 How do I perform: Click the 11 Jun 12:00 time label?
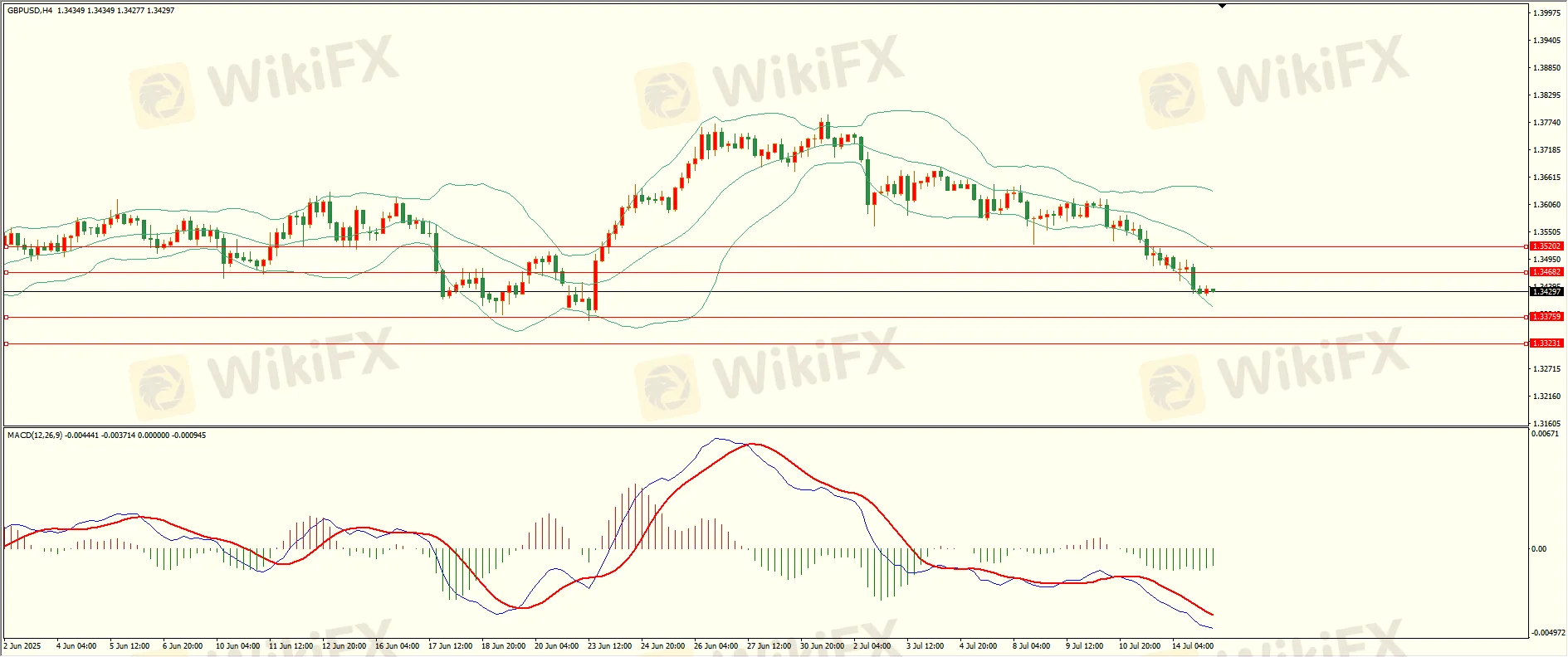[x=291, y=646]
